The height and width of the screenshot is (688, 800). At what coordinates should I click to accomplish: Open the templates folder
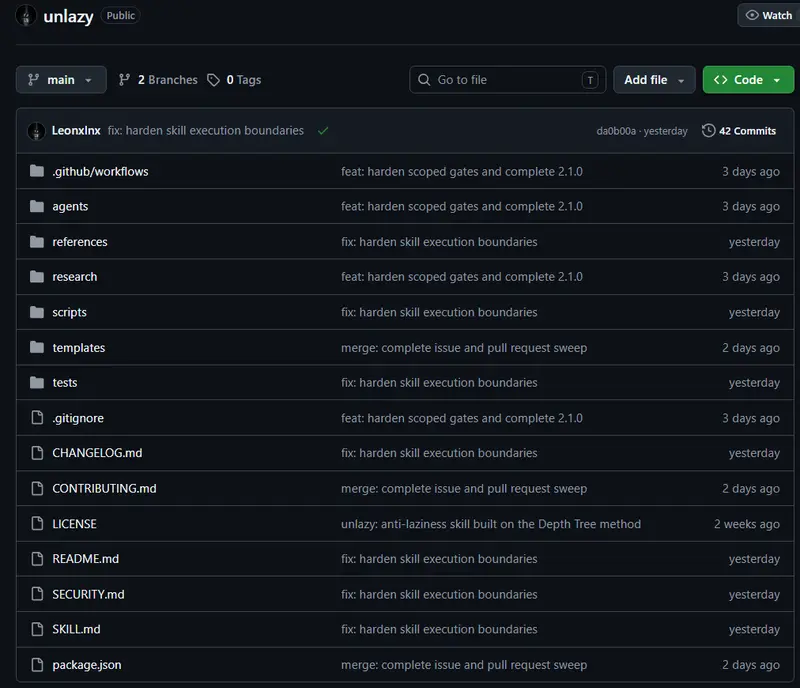[79, 348]
